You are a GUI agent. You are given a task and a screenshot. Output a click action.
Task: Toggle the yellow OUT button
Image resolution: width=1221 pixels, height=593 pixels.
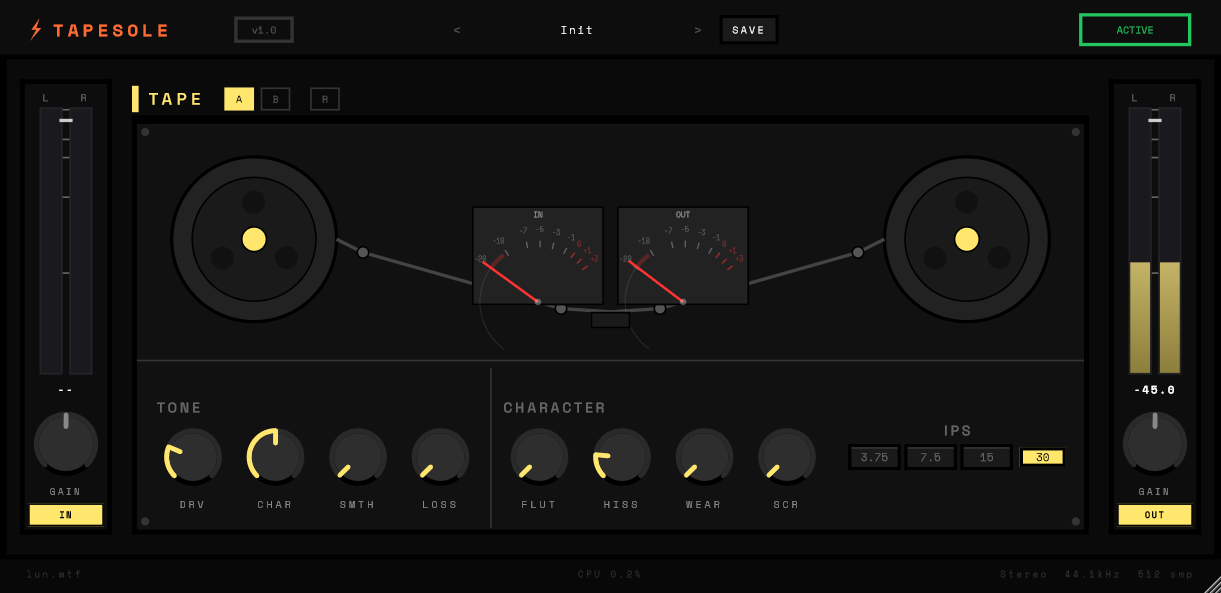1155,515
